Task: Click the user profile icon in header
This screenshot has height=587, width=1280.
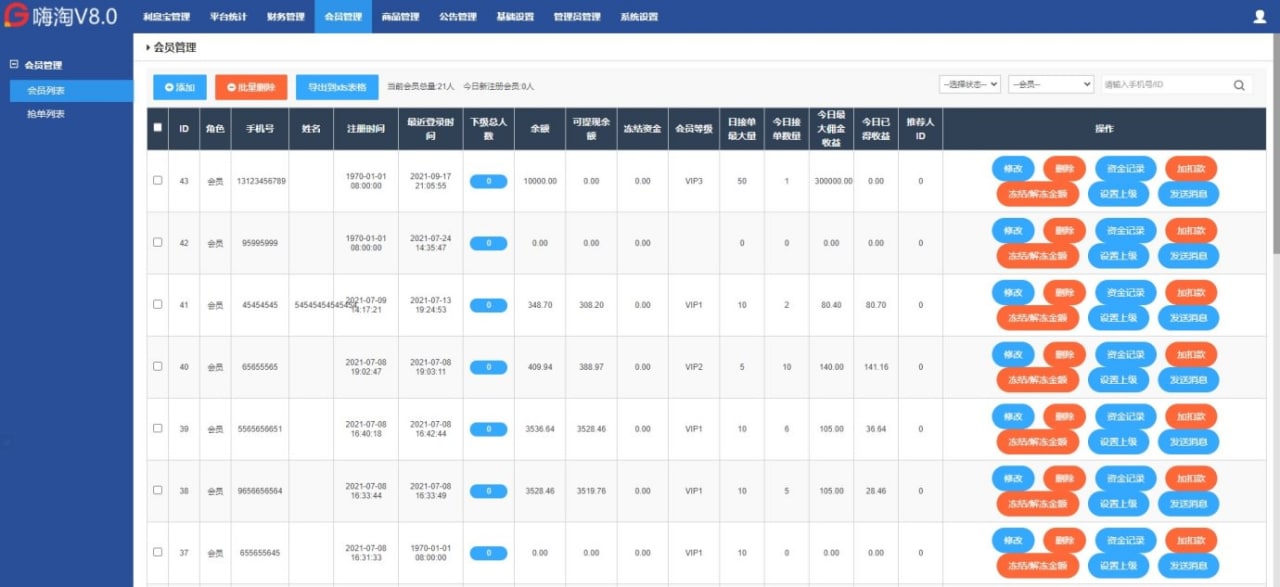Action: tap(1259, 16)
